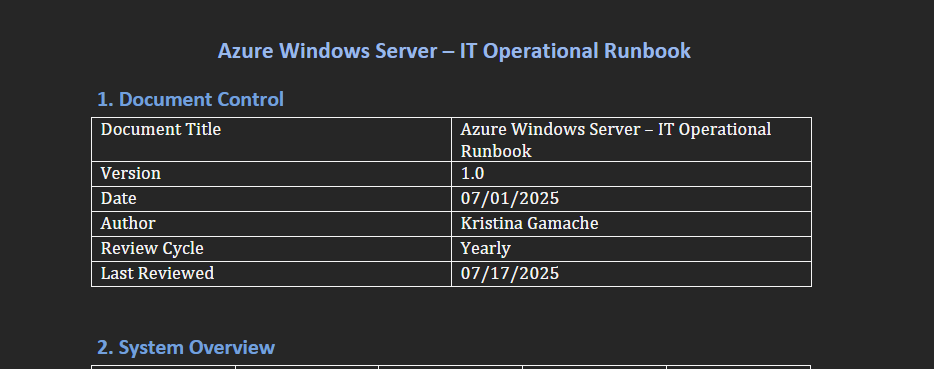Click the 'Yearly' review cycle value

tap(485, 249)
